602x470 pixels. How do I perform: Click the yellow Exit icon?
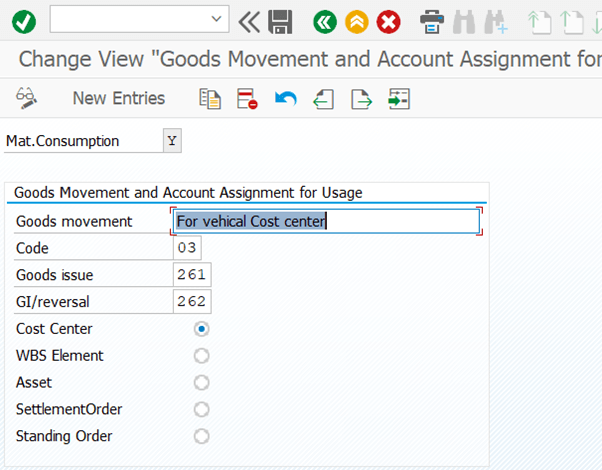(x=357, y=22)
